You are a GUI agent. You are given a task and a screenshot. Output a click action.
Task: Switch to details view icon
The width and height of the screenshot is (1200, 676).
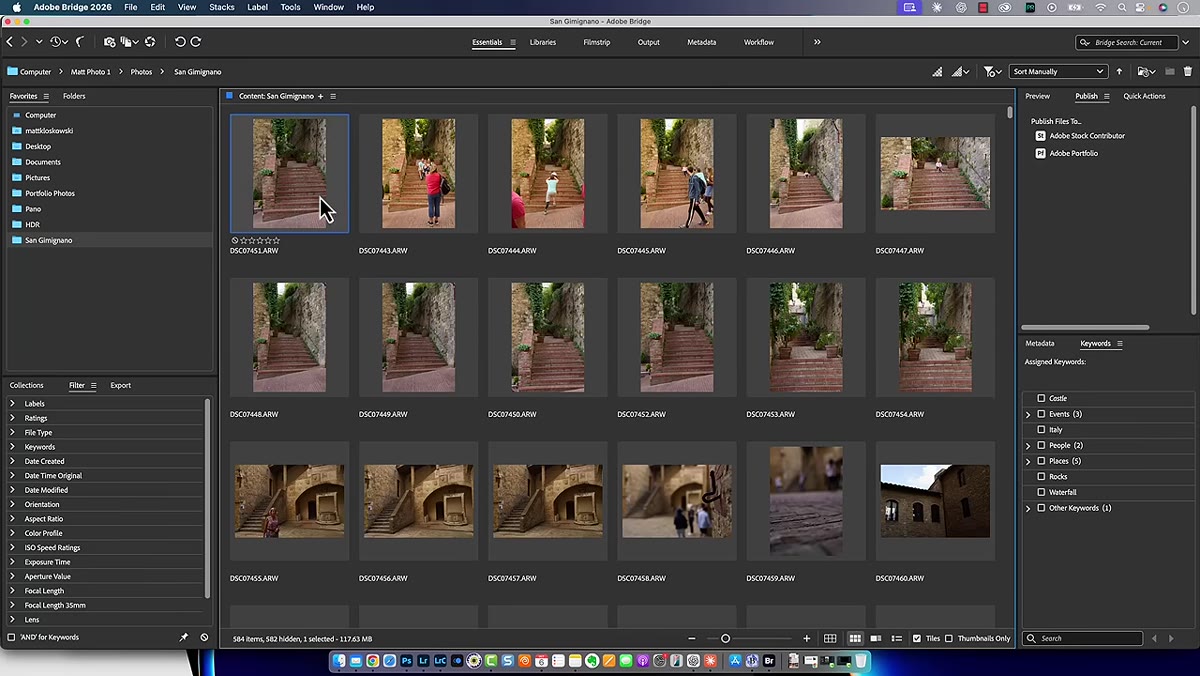click(876, 638)
